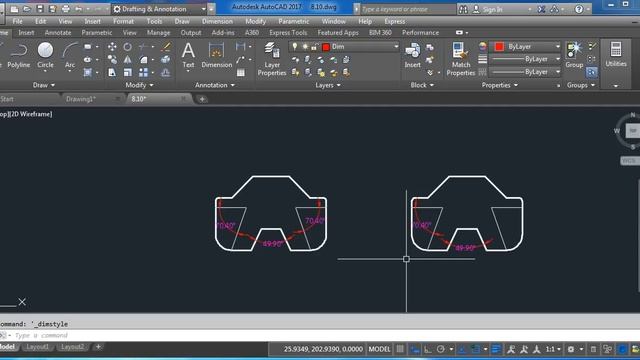This screenshot has height=360, width=640.
Task: Select the Mirror tool in Modify panel
Action: click(x=127, y=60)
